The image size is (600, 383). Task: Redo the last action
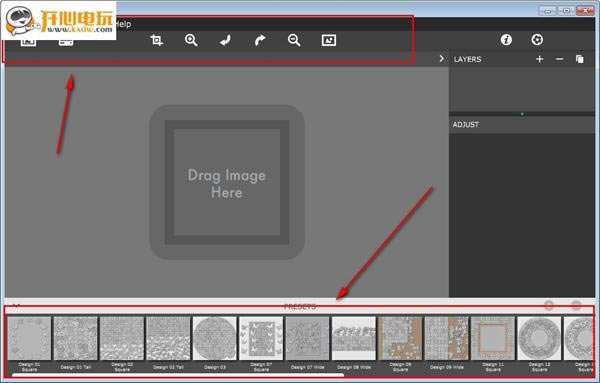coord(260,40)
